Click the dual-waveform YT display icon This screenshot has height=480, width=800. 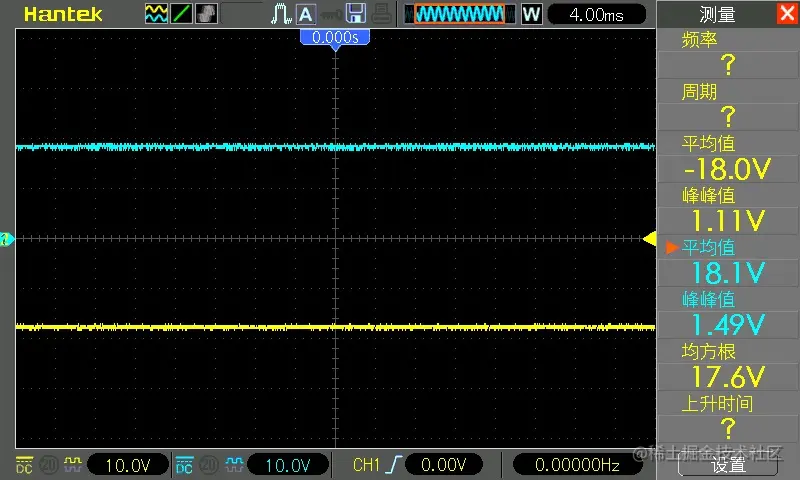tap(156, 14)
